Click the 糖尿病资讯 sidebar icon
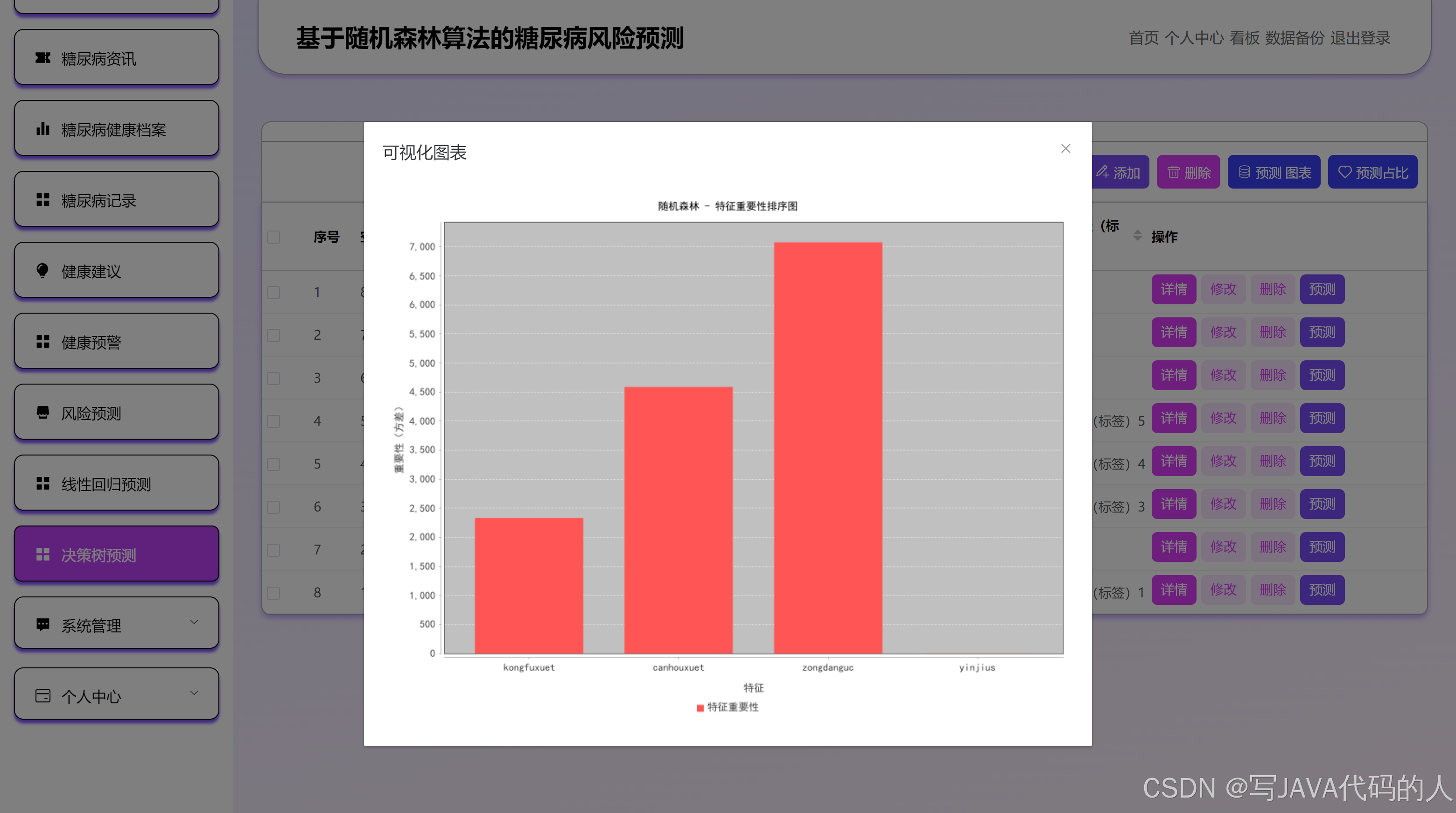The width and height of the screenshot is (1456, 813). (42, 58)
